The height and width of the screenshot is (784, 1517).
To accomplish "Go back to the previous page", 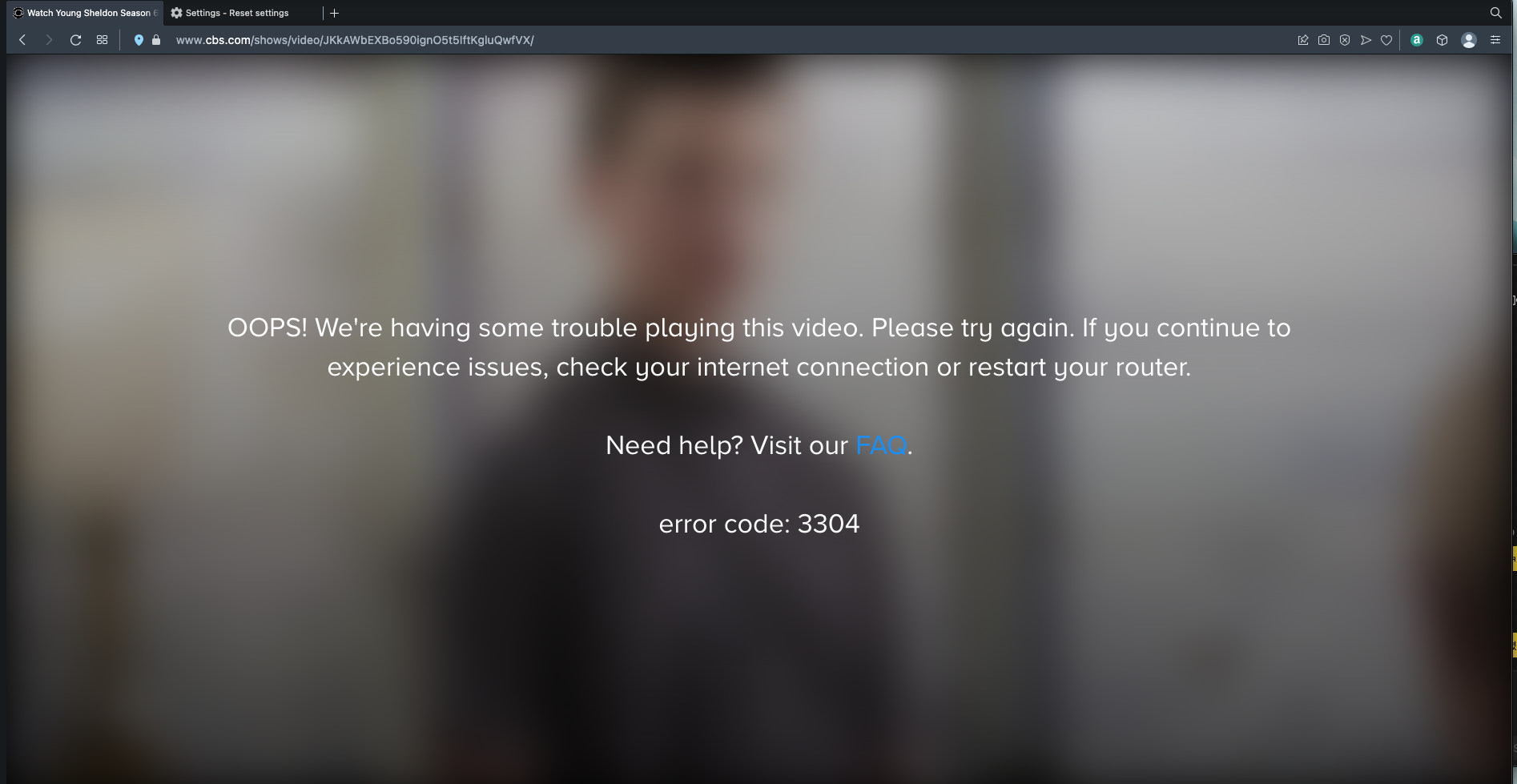I will (x=22, y=40).
